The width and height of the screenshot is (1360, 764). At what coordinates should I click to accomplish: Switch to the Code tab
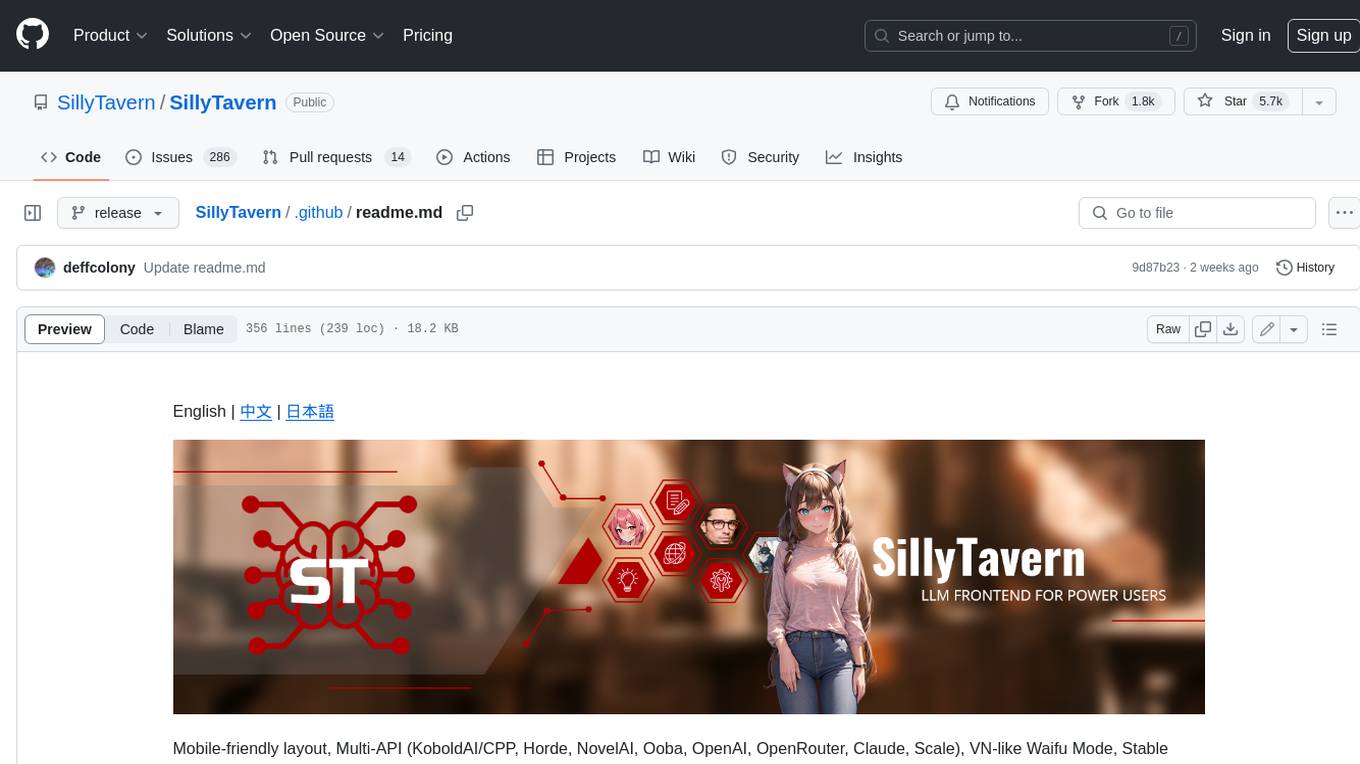point(71,157)
